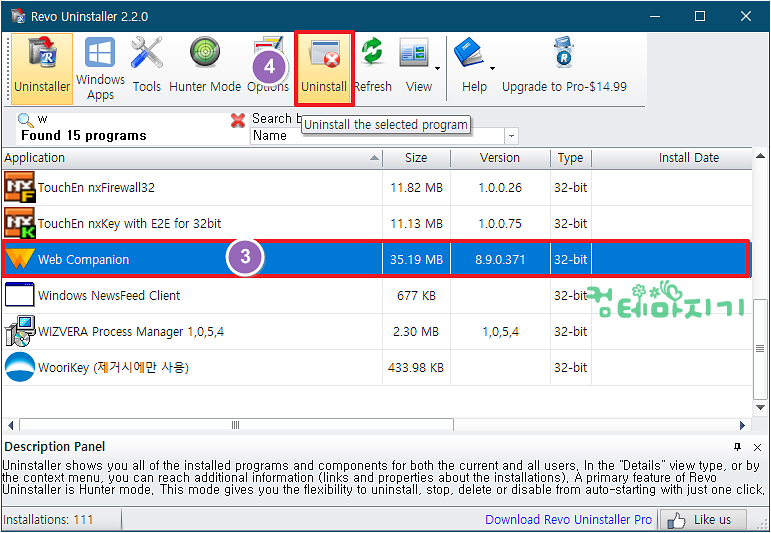Click horizontal scroll left arrow

tap(11, 425)
